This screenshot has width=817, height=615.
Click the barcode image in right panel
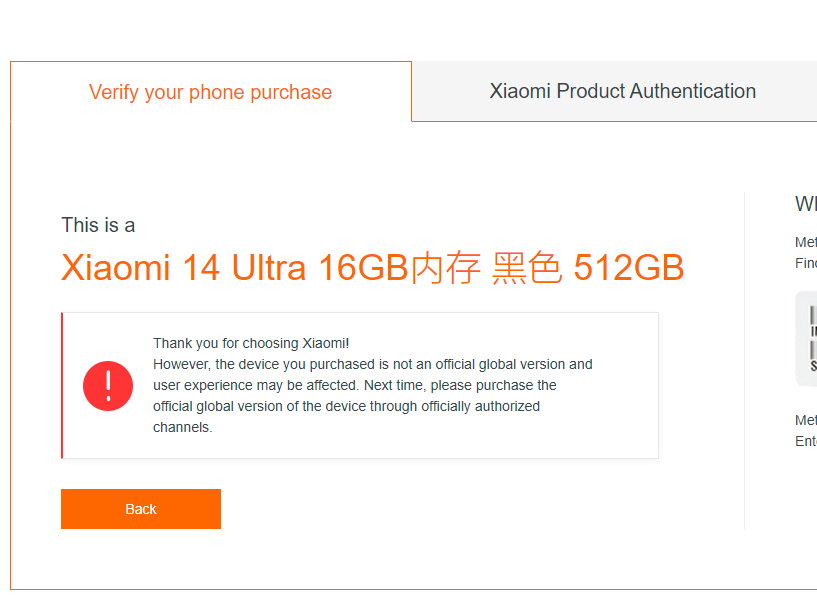click(811, 339)
